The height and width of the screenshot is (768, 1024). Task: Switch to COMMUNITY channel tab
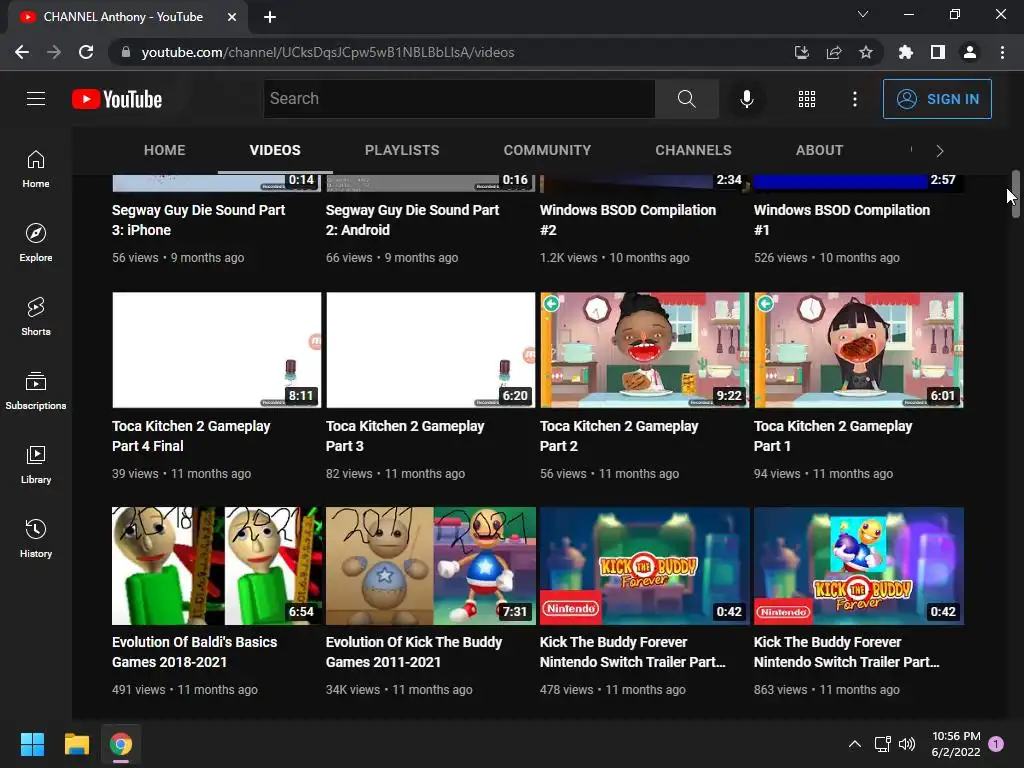pos(547,150)
